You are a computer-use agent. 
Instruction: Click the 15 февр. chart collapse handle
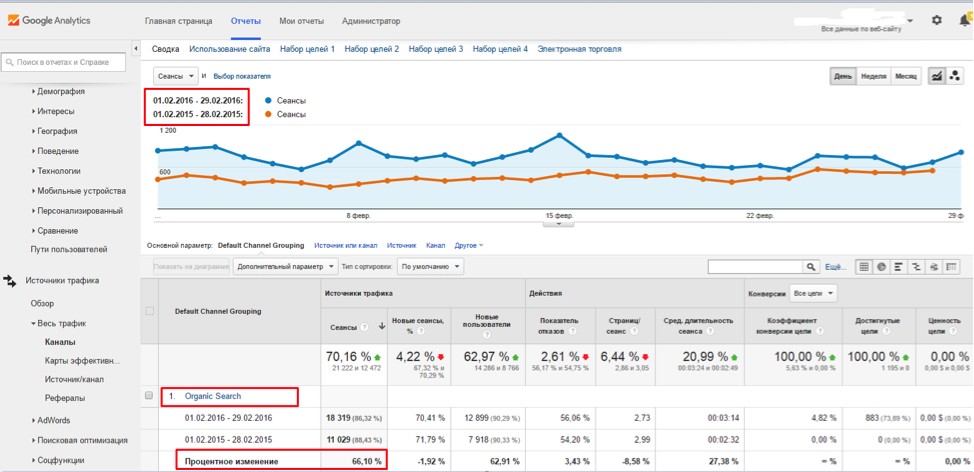(x=558, y=225)
